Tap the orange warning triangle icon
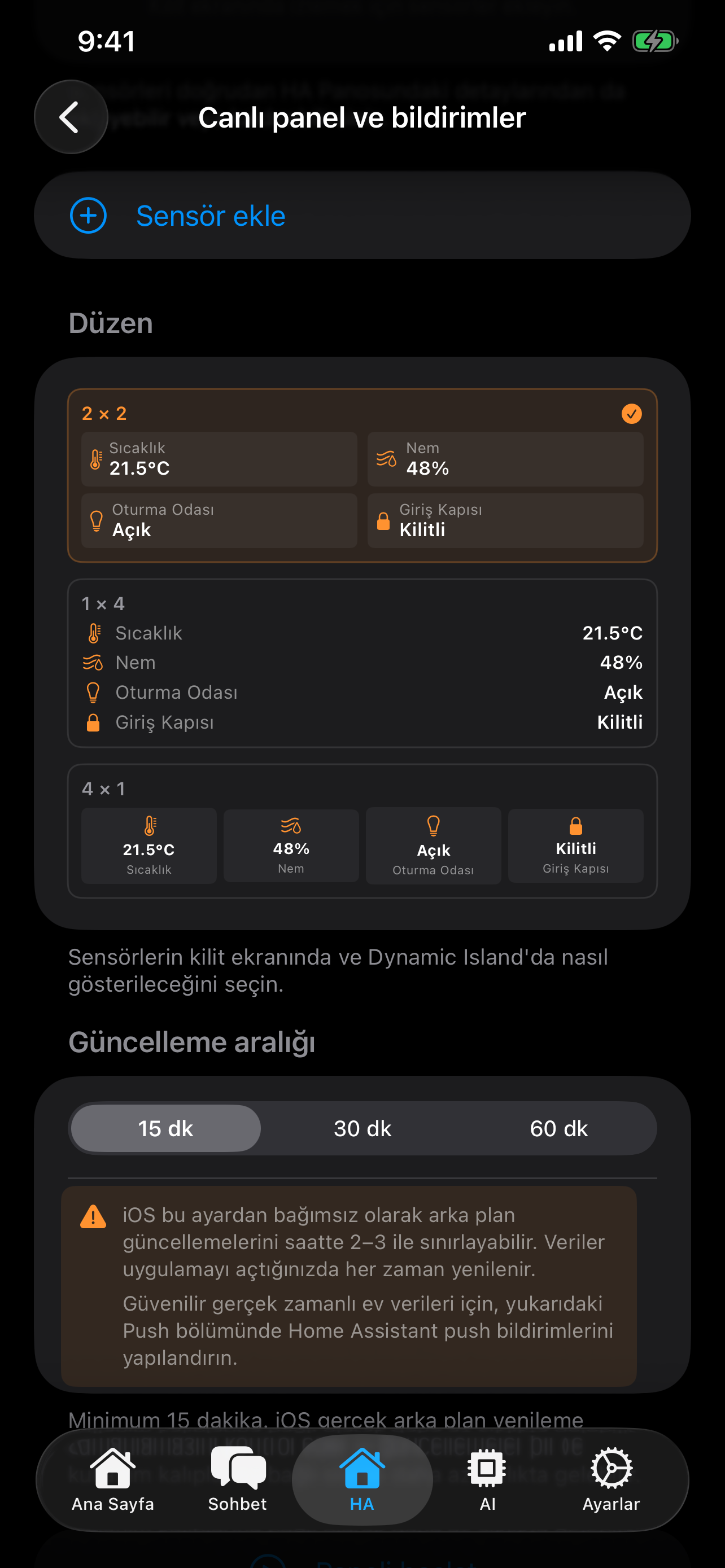 93,1217
